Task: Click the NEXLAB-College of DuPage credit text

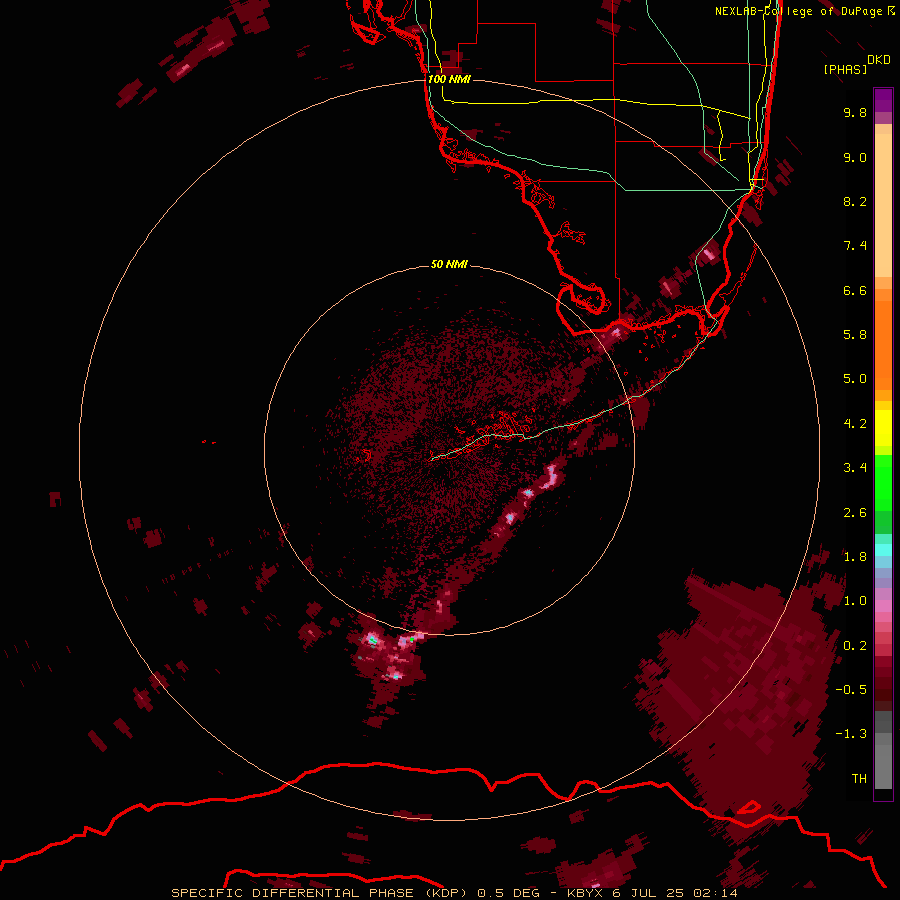Action: pyautogui.click(x=805, y=11)
